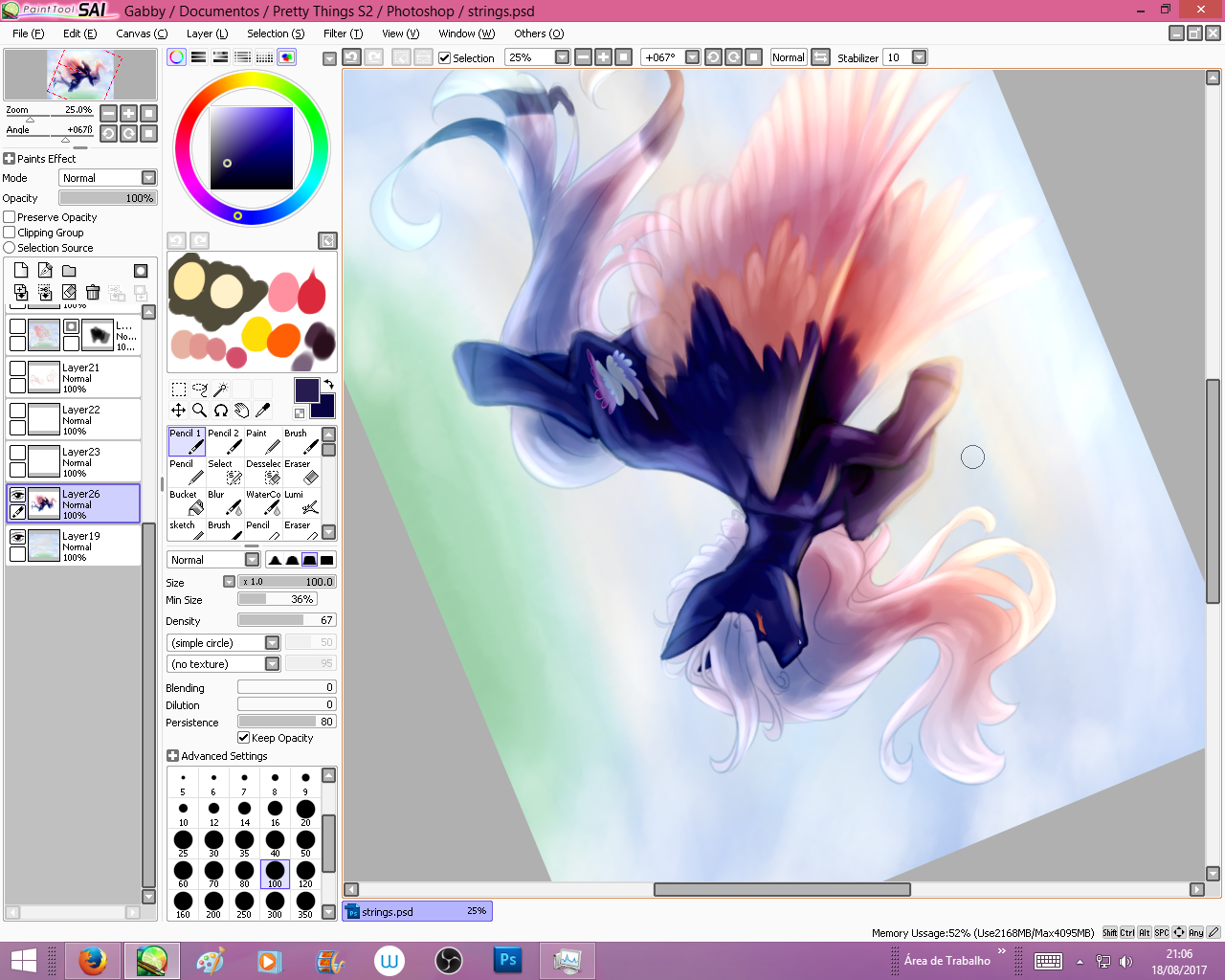Screen dimensions: 1225x980
Task: Select the Rotate canvas tool
Action: [221, 411]
